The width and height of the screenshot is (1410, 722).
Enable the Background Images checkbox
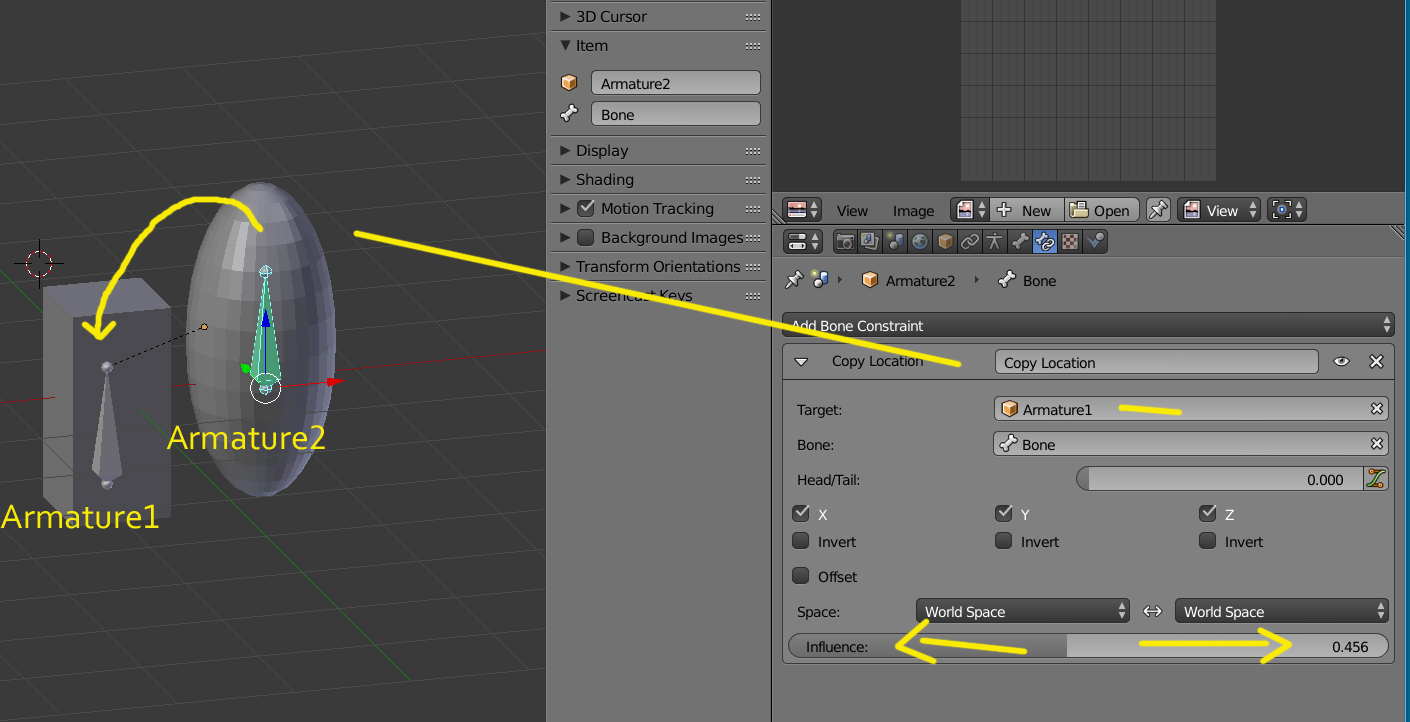tap(586, 237)
